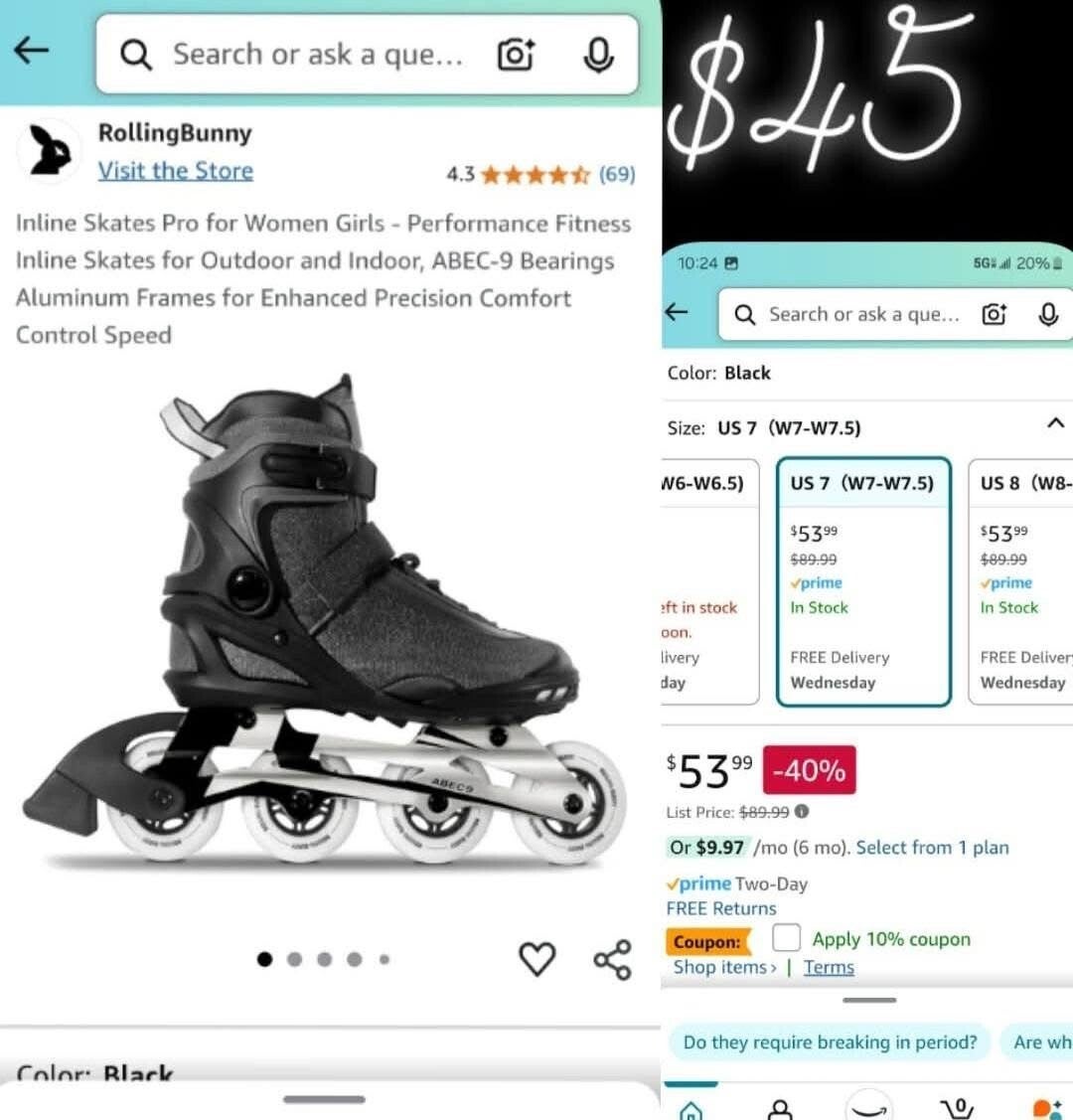Tap the share icon below skate image
Viewport: 1073px width, 1120px height.
click(x=612, y=959)
